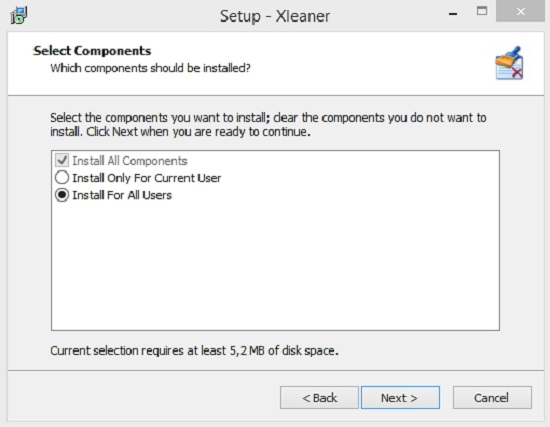
Task: Go to the next setup step
Action: [400, 398]
